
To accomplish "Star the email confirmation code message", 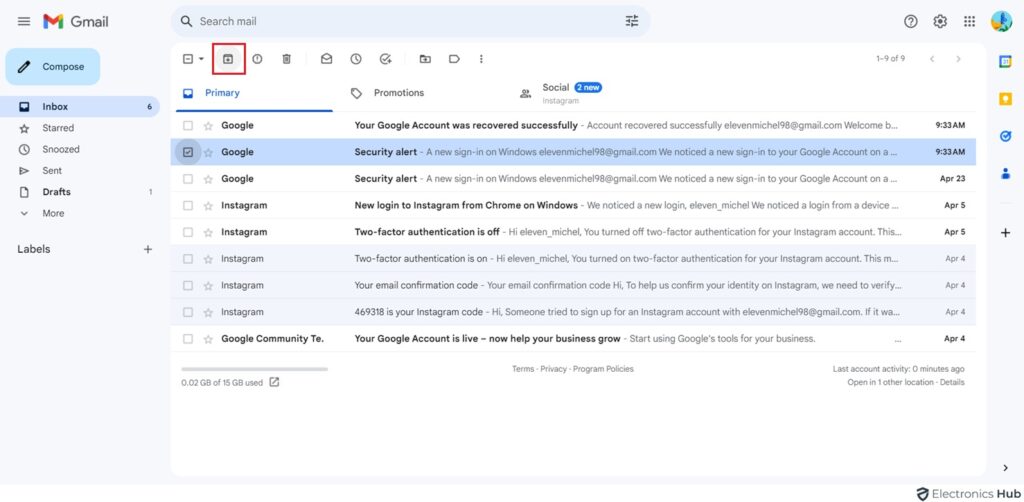I will tap(208, 286).
